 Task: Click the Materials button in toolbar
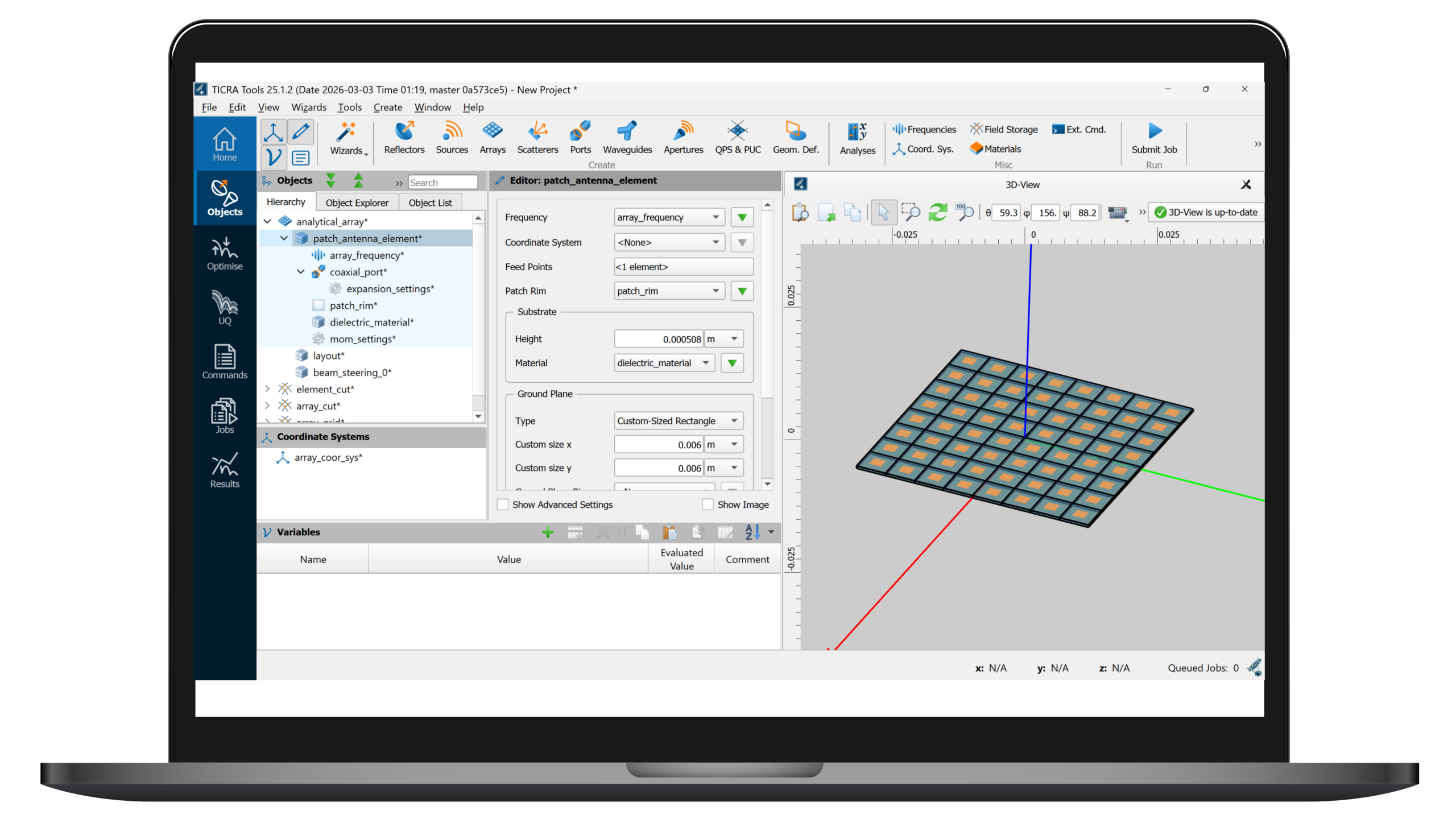(x=995, y=149)
